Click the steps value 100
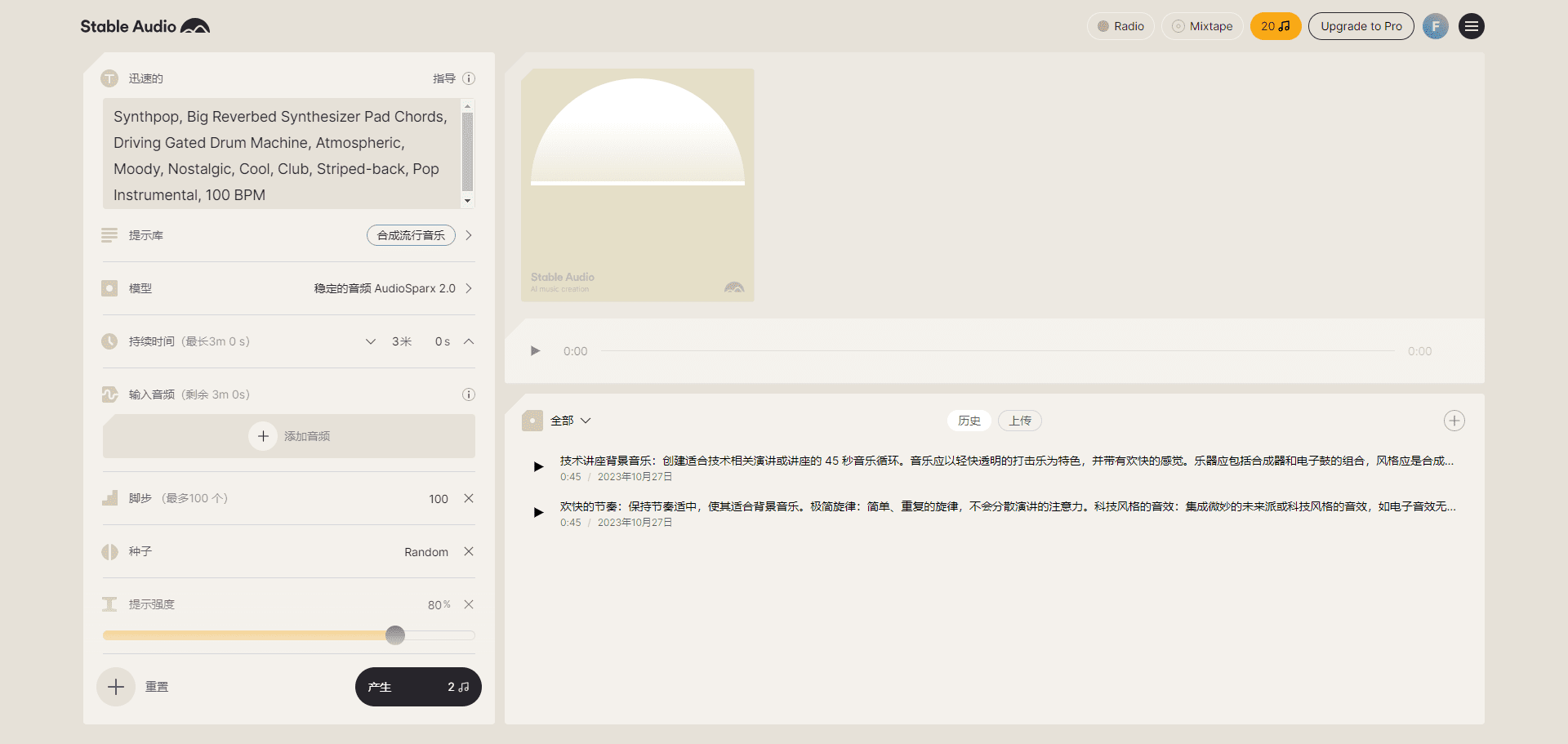The width and height of the screenshot is (1568, 744). point(439,499)
